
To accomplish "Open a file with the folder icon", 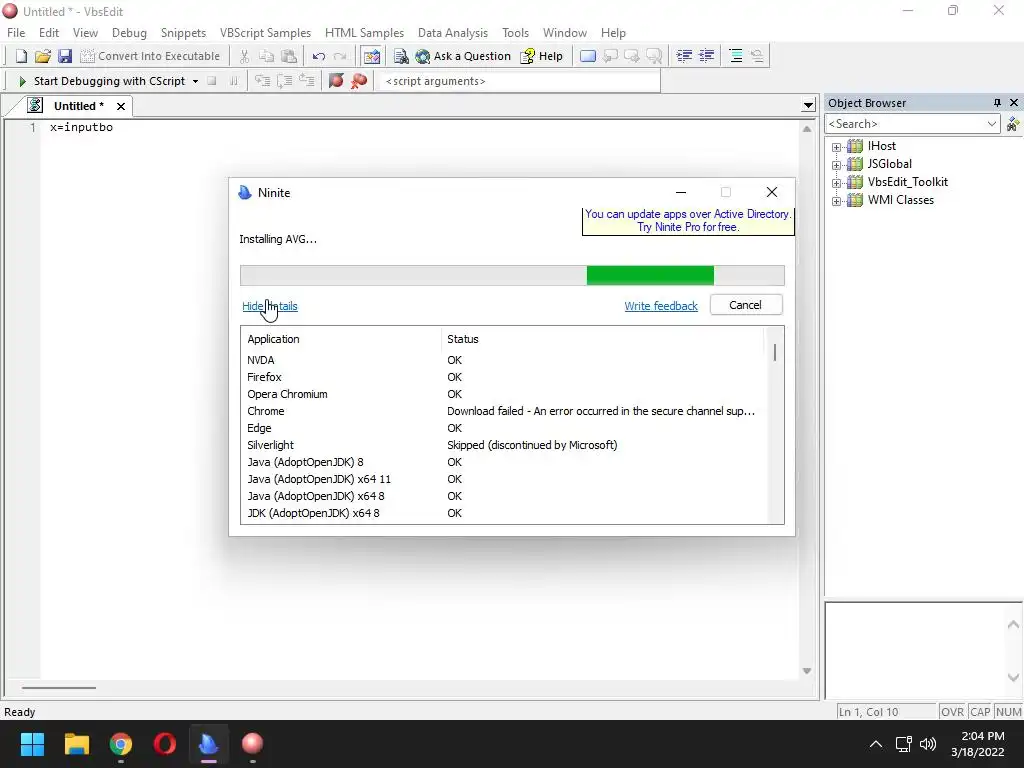I will [x=42, y=56].
